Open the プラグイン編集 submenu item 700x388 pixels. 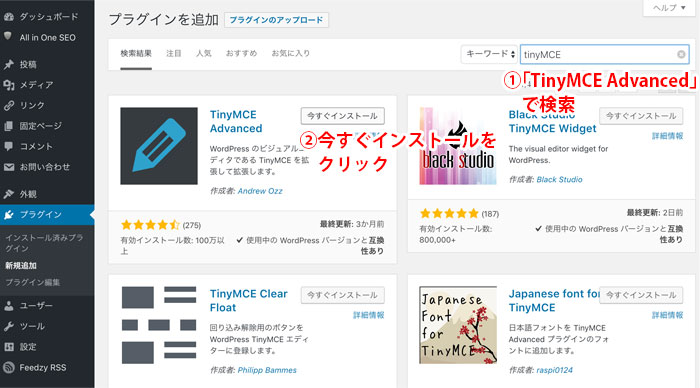32,283
